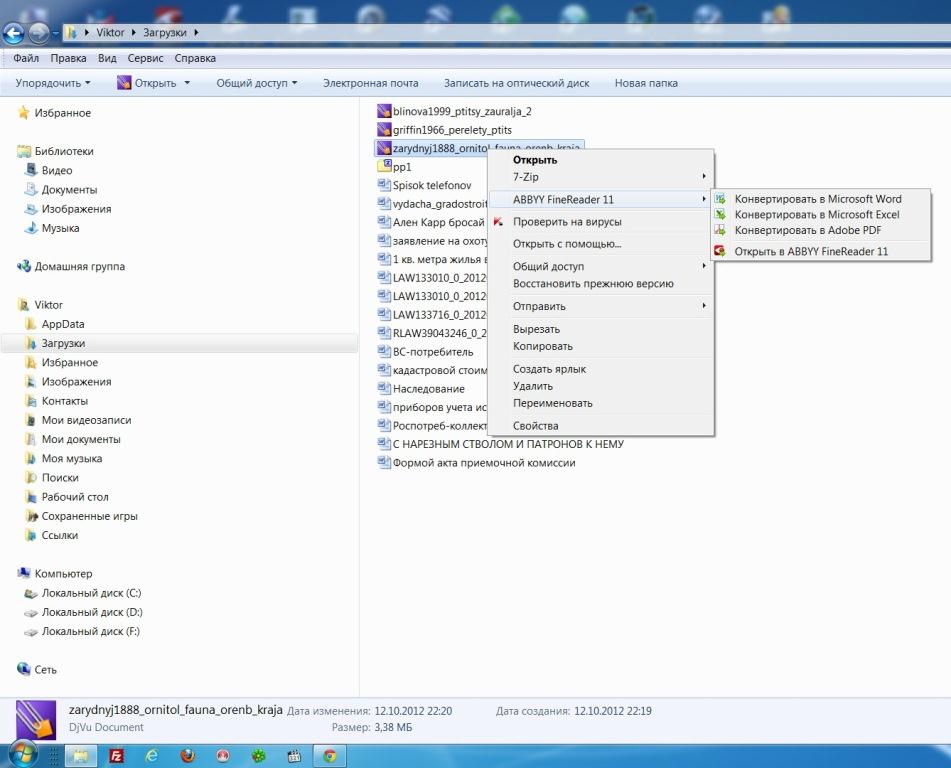Click Открыть в ABBYY FineReader 11
Image resolution: width=951 pixels, height=768 pixels.
[811, 251]
